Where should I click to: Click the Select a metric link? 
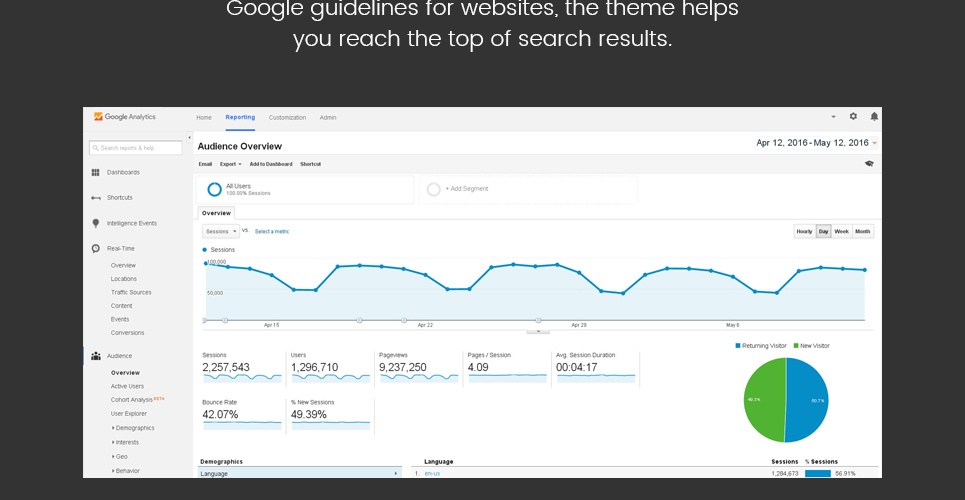click(x=272, y=232)
